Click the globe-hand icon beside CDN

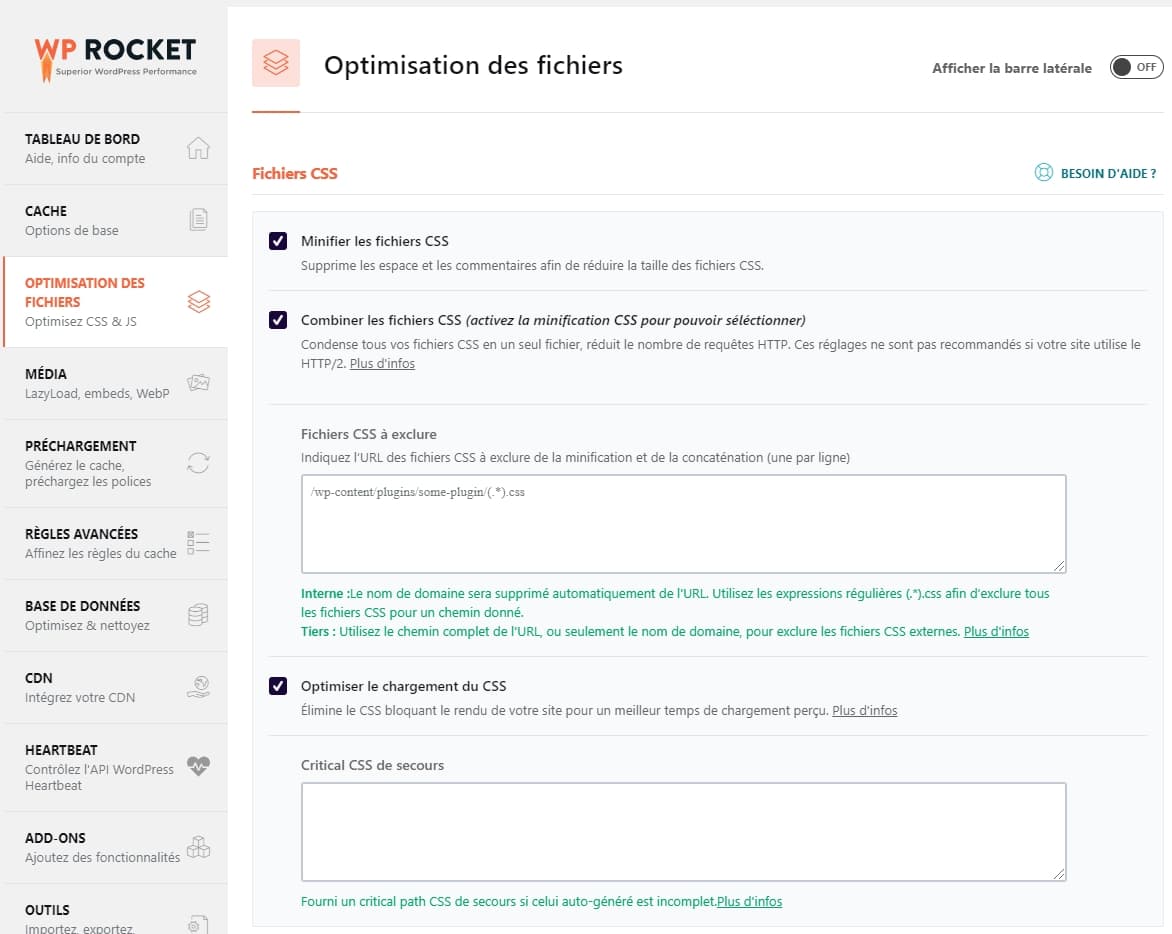point(198,687)
